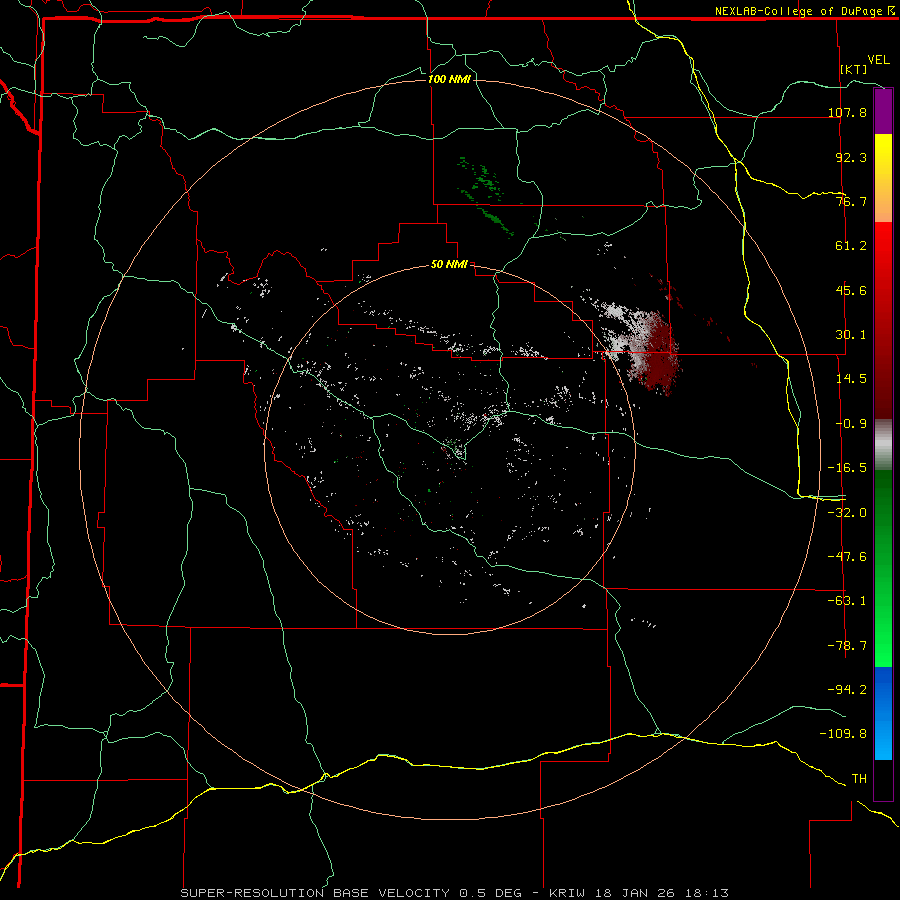Click the NEXLAB-College of DuPage label
This screenshot has height=900, width=900.
(x=799, y=11)
